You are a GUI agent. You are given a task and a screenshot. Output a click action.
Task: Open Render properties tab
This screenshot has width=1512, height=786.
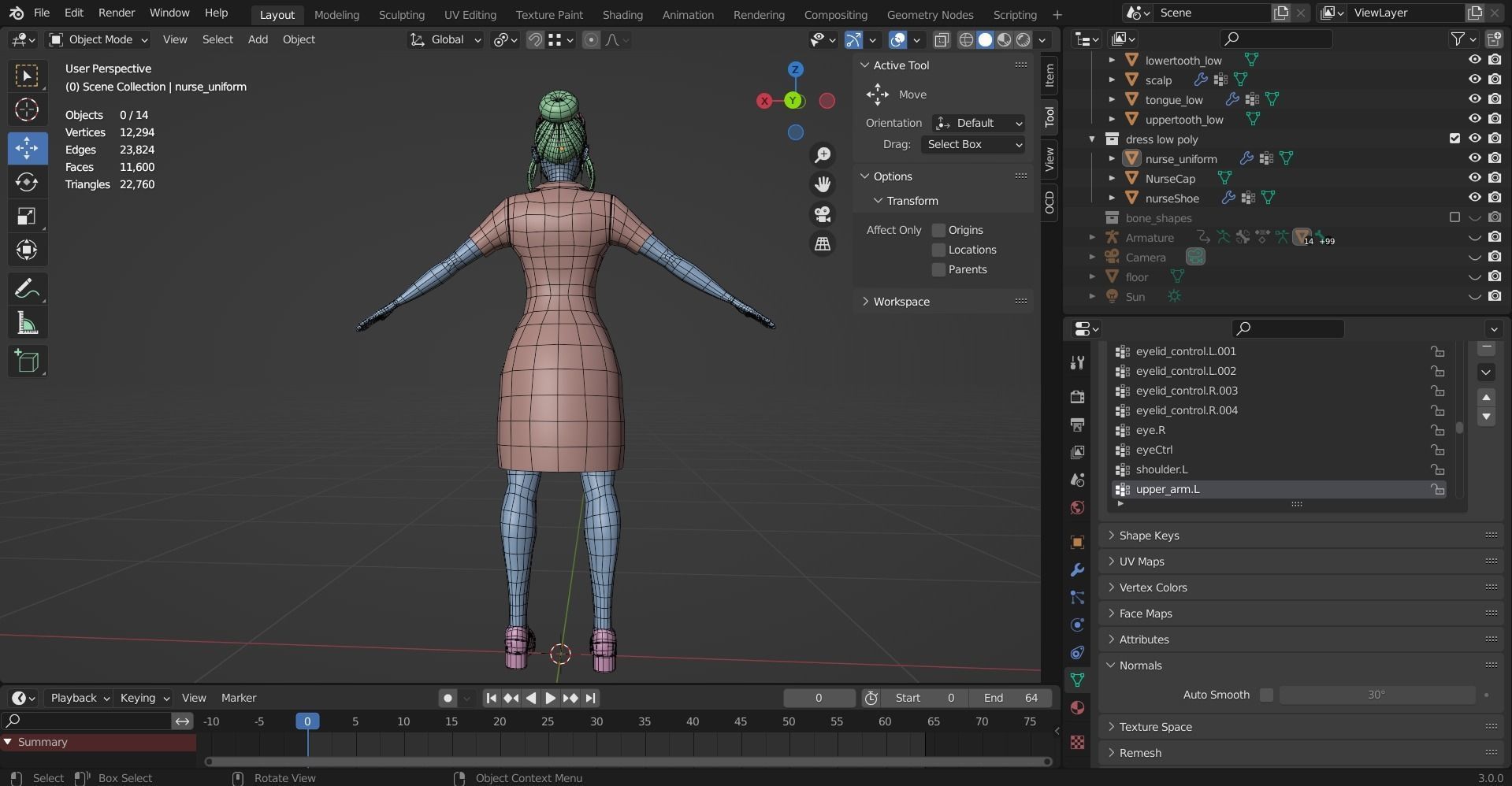[x=1077, y=396]
